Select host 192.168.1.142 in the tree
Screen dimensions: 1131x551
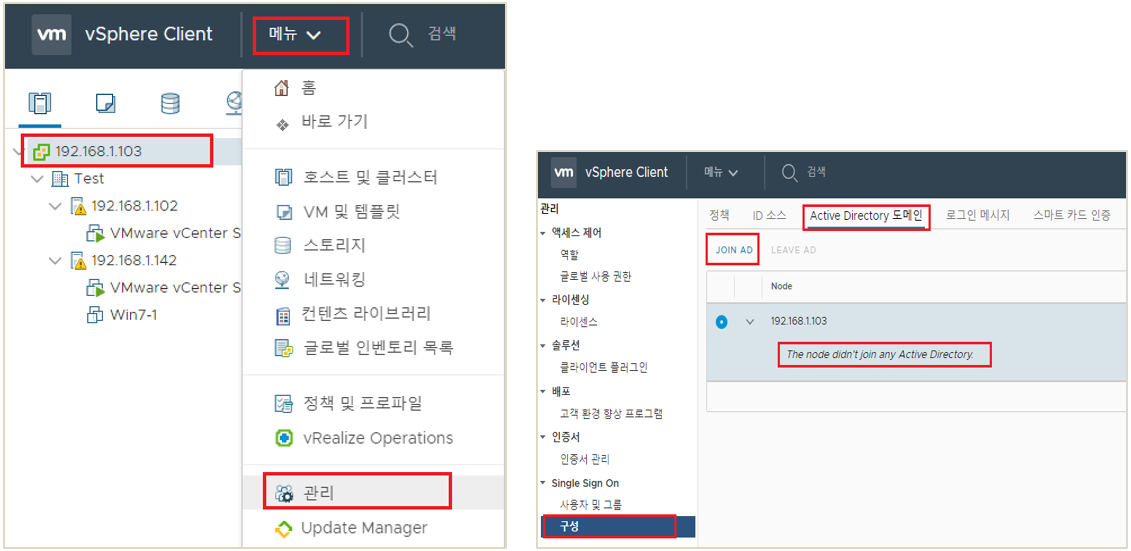[x=134, y=260]
